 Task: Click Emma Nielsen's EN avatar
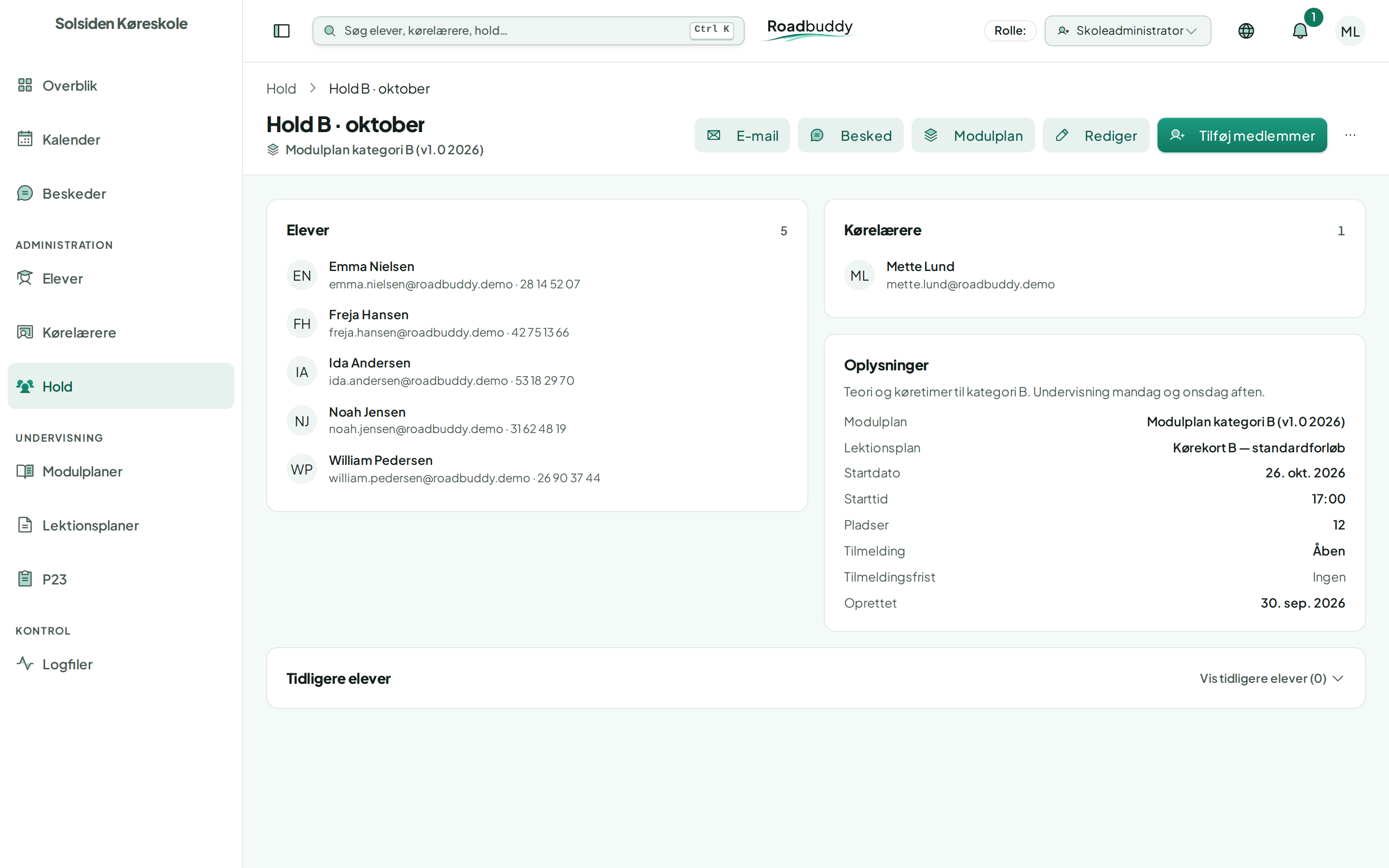point(302,275)
